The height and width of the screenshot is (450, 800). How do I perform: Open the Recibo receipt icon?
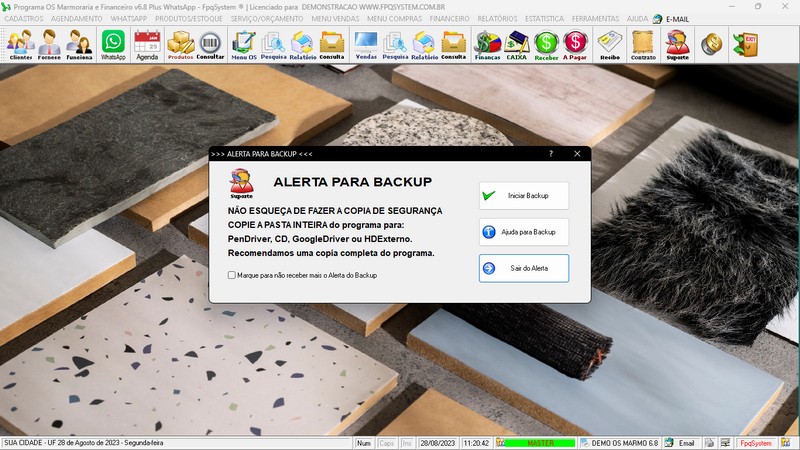pyautogui.click(x=610, y=44)
